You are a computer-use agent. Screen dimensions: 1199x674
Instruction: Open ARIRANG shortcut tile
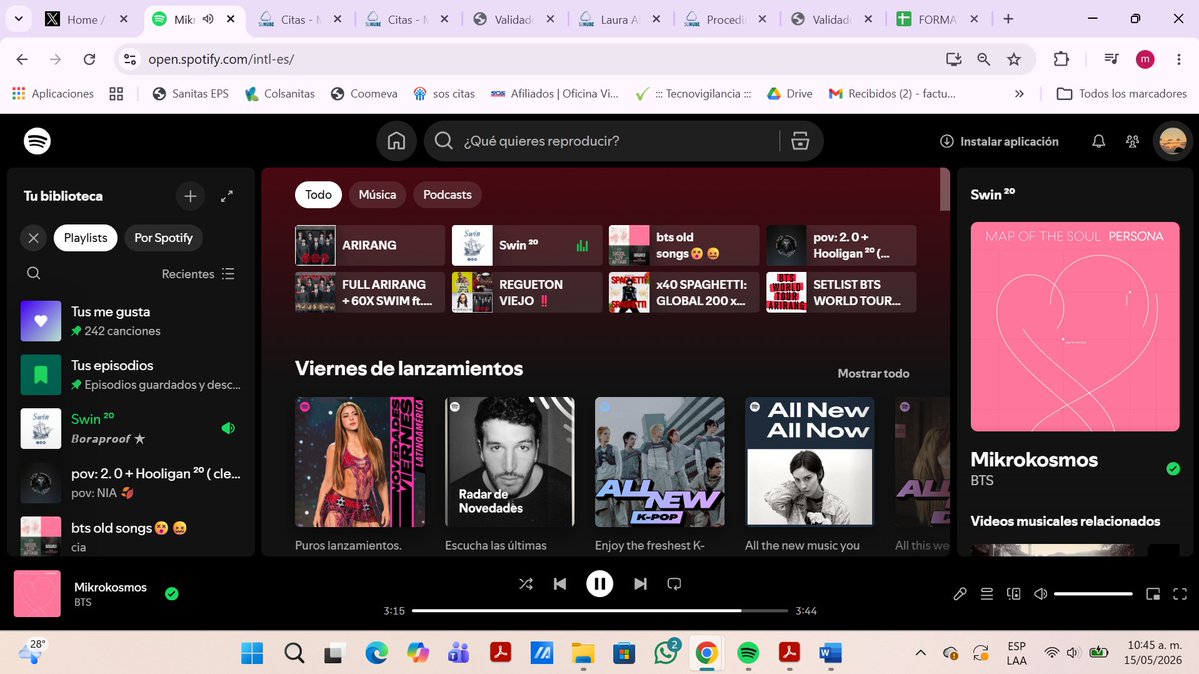(x=369, y=245)
